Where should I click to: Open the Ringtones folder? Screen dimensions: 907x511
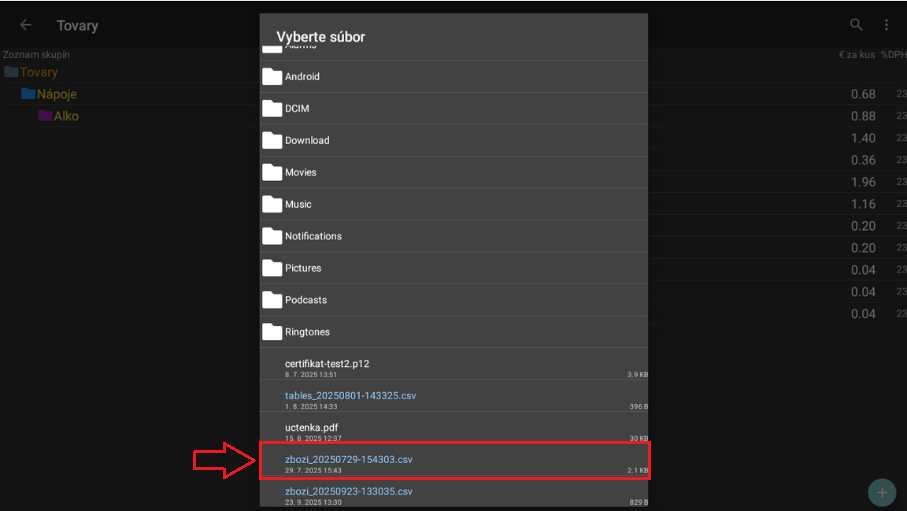point(307,333)
